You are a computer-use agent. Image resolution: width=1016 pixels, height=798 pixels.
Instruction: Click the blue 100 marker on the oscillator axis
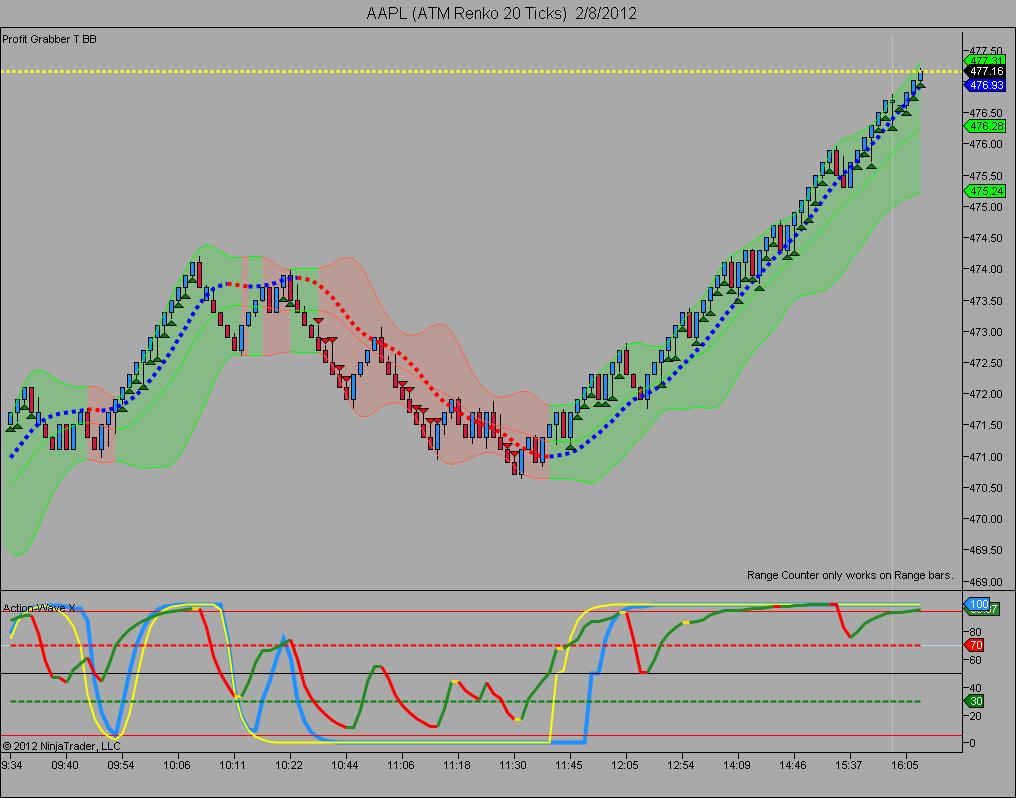(978, 604)
